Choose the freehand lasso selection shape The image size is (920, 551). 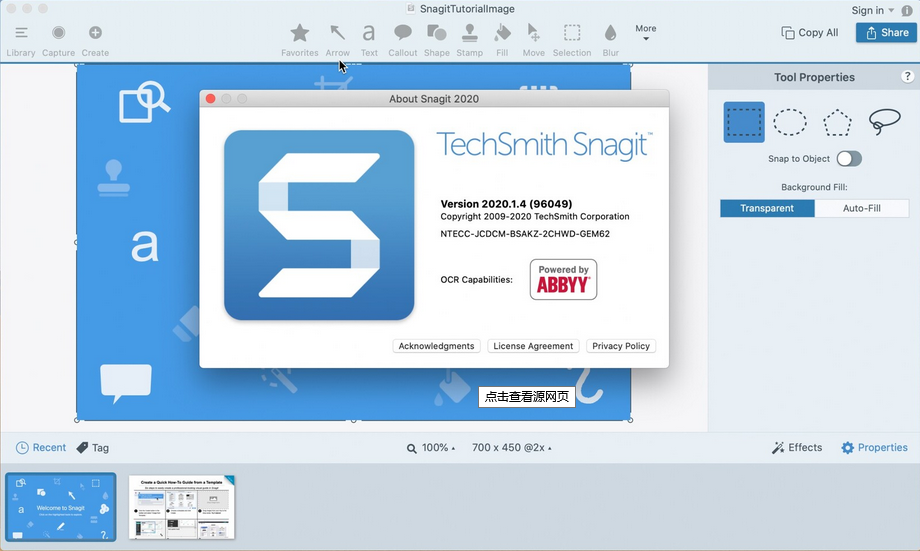(x=884, y=121)
